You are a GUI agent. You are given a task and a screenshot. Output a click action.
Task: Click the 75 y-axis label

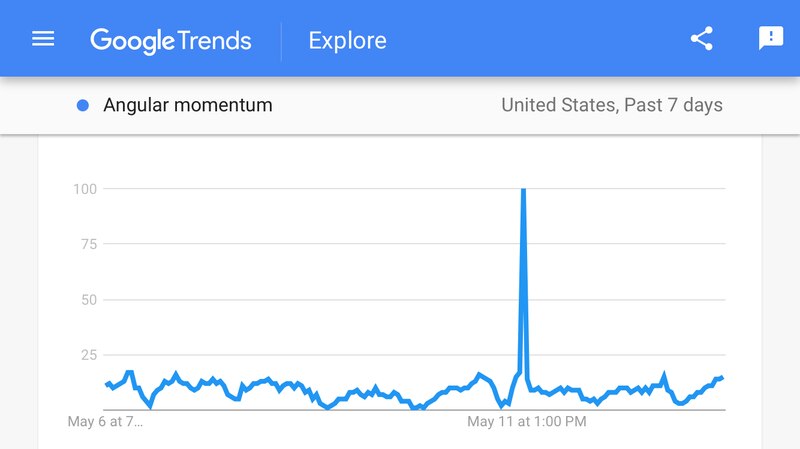[90, 243]
